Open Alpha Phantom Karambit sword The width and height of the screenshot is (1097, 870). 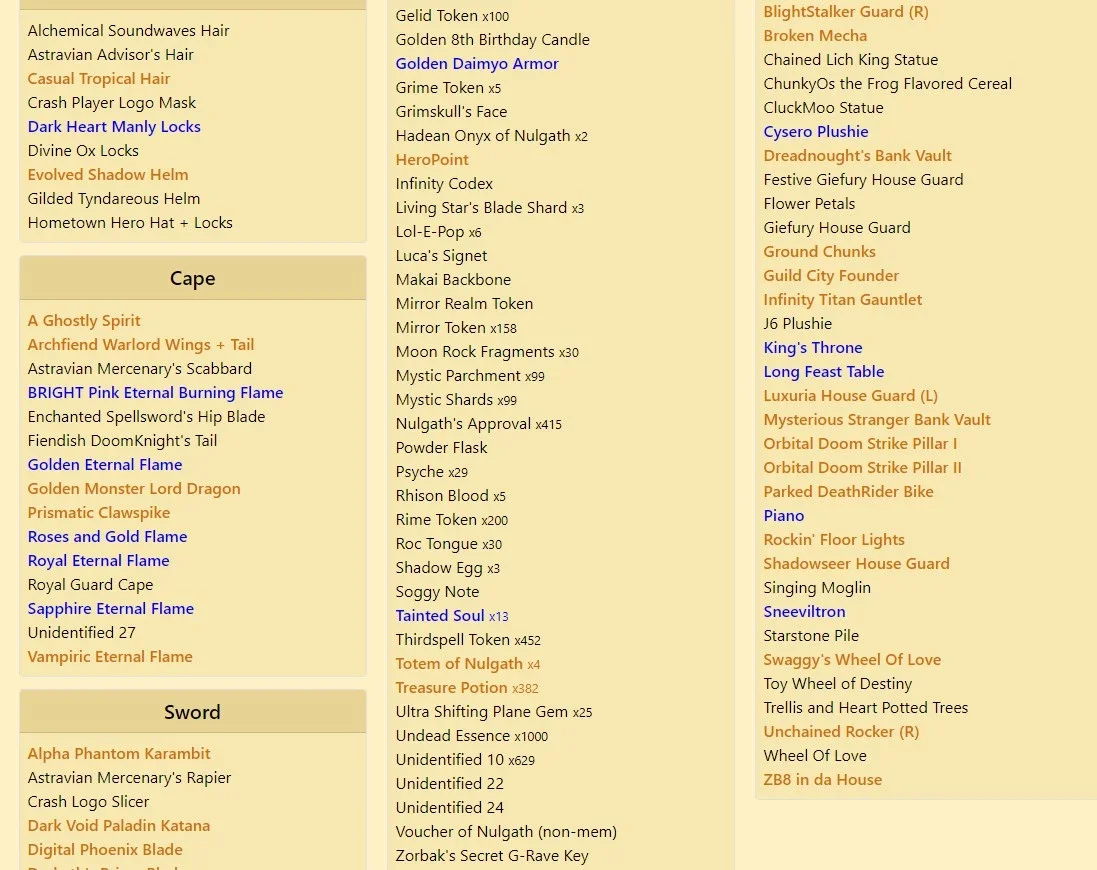tap(119, 753)
